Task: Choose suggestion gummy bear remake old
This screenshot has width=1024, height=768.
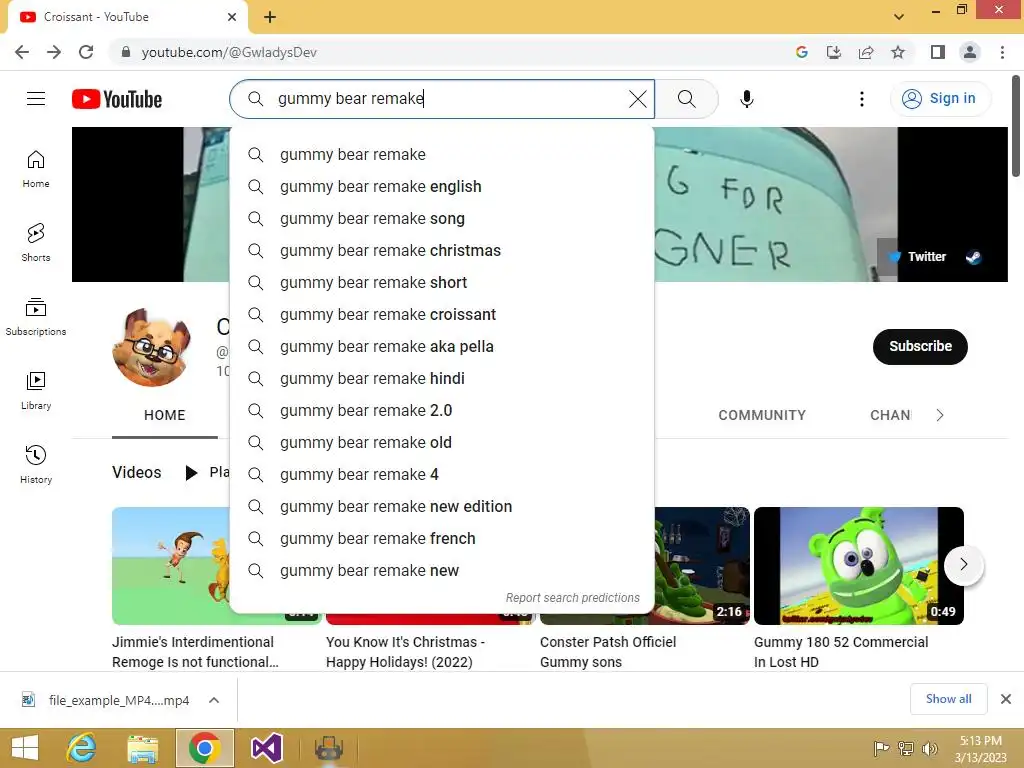Action: (x=442, y=443)
